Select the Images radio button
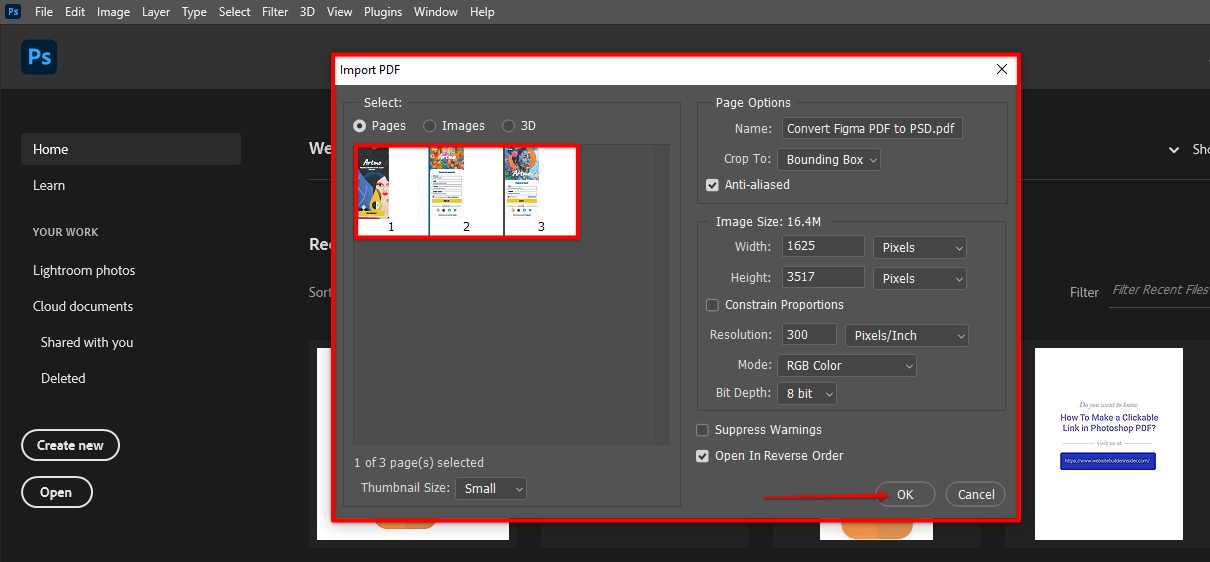The height and width of the screenshot is (562, 1210). point(430,126)
